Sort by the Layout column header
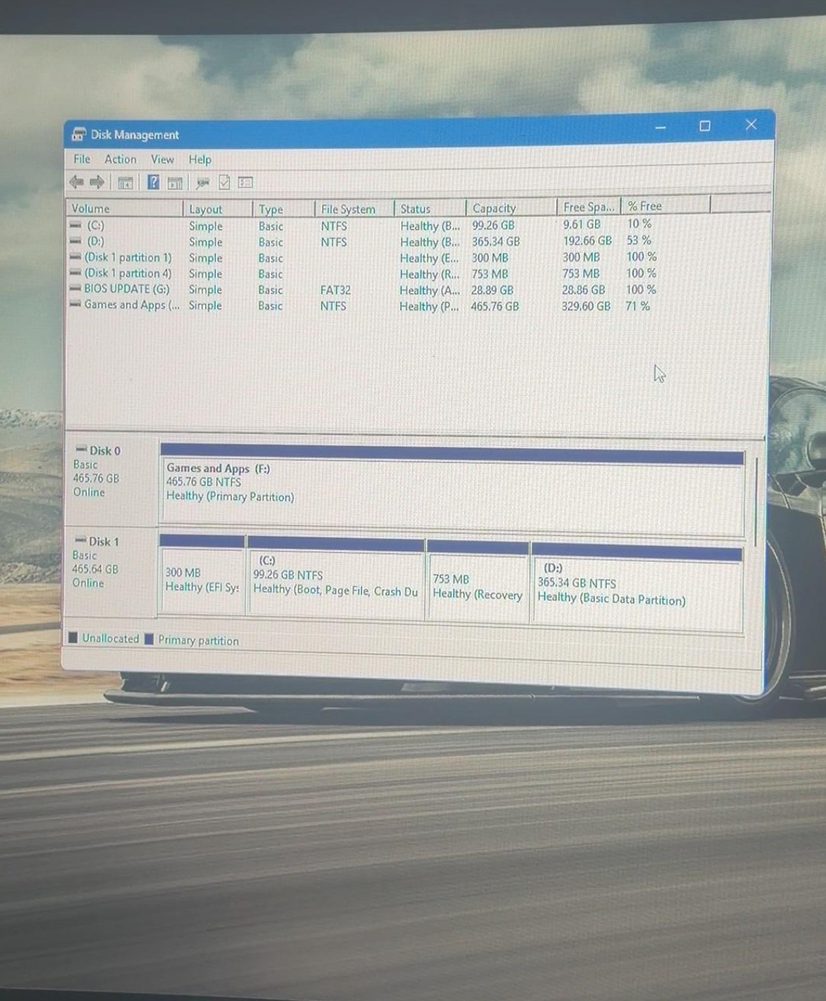Image resolution: width=826 pixels, height=1001 pixels. coord(218,209)
